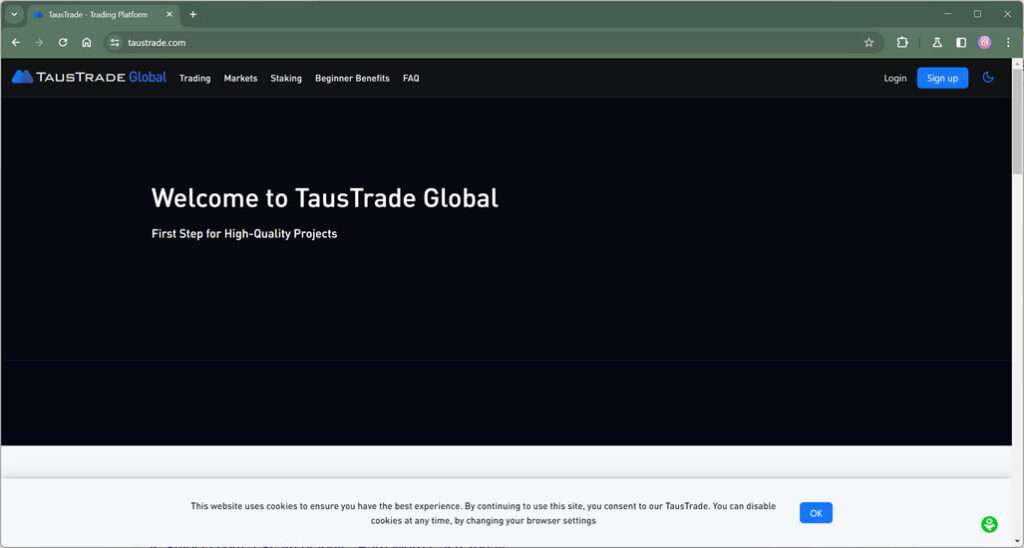
Task: Click the Login link
Action: (895, 78)
